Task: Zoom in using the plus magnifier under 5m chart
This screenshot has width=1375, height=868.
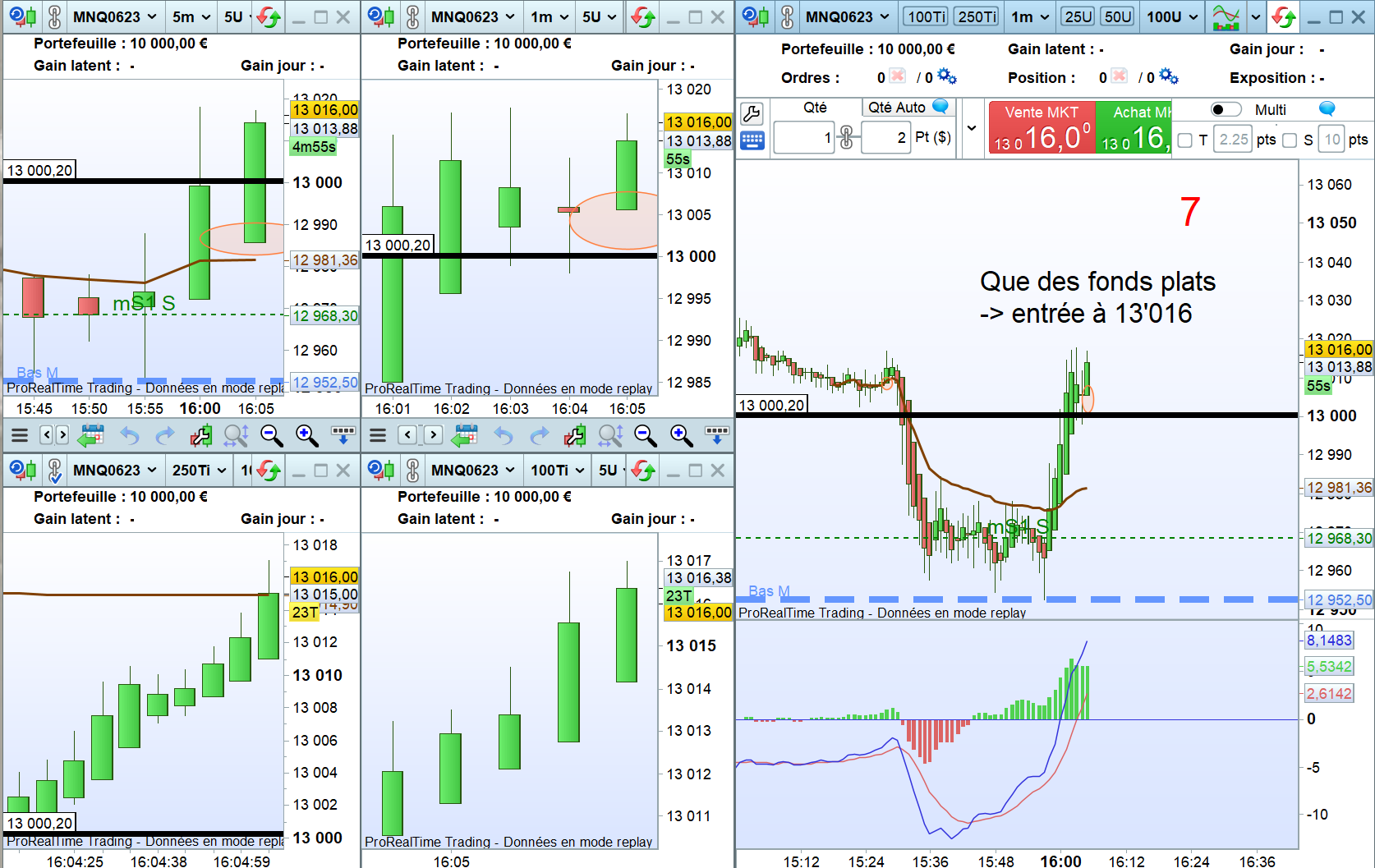Action: click(x=307, y=435)
